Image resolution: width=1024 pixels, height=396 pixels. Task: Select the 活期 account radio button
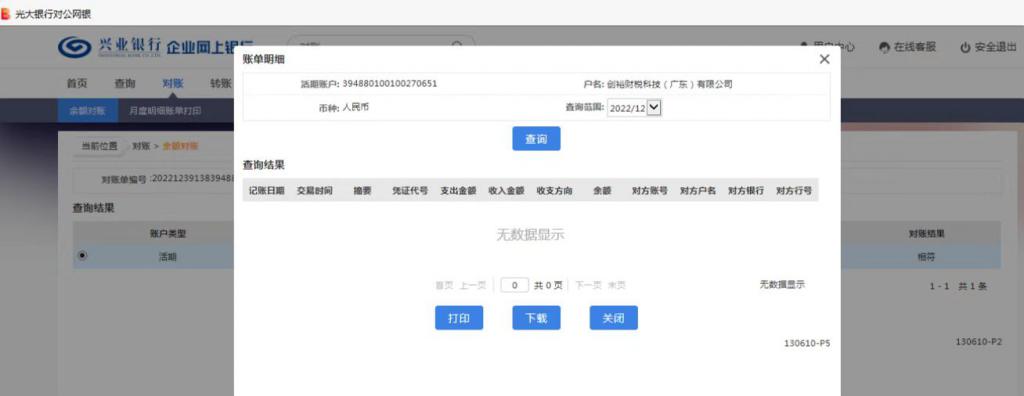pos(82,256)
